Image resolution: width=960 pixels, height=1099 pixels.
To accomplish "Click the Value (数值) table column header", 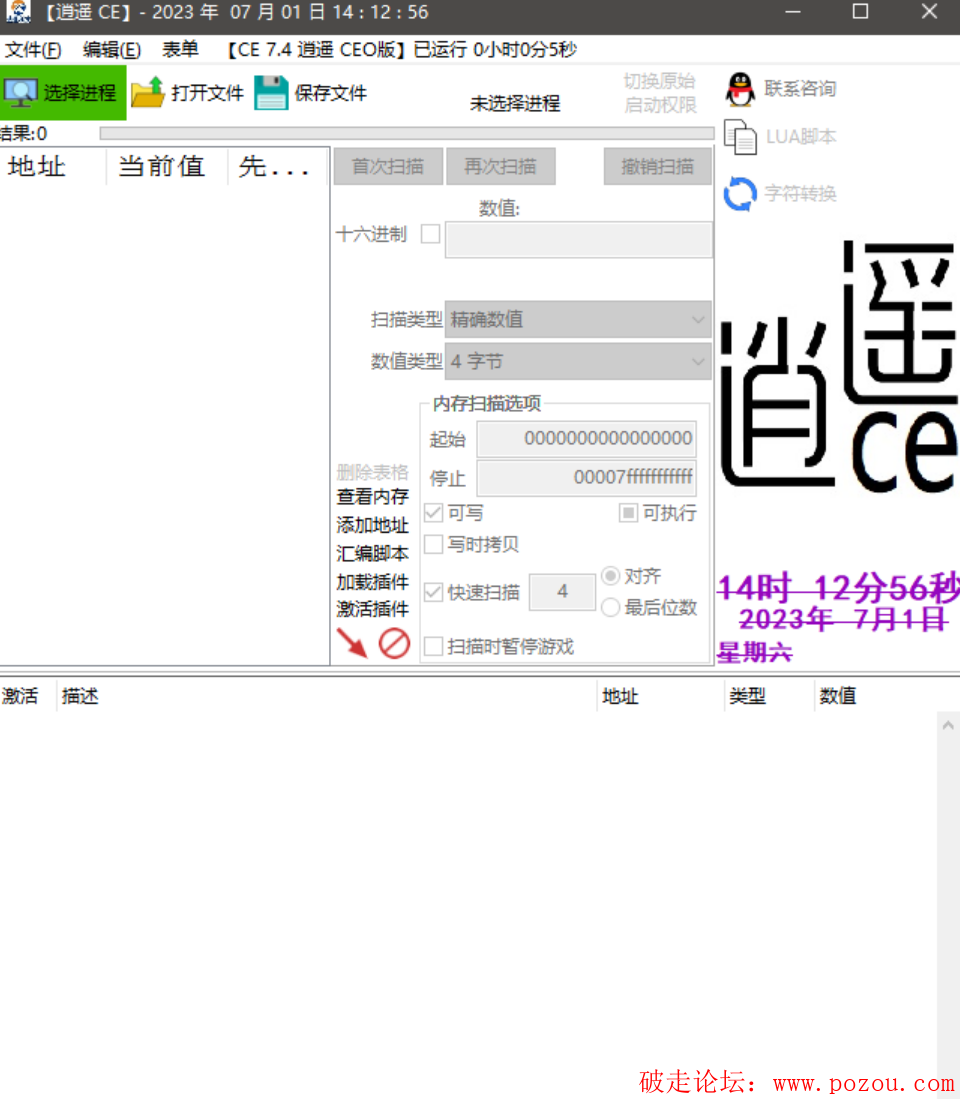I will 886,696.
